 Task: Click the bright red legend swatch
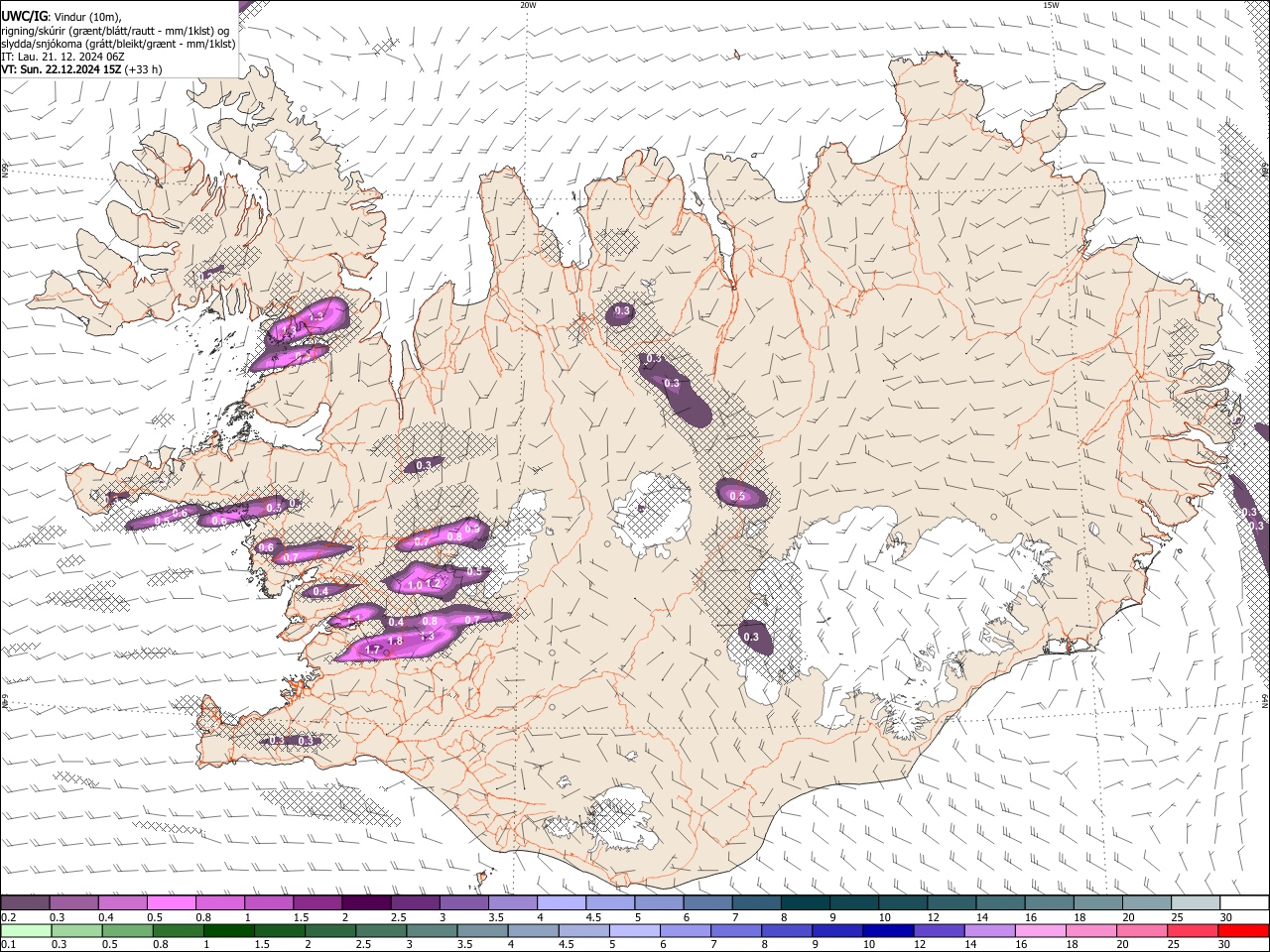coord(1242,930)
